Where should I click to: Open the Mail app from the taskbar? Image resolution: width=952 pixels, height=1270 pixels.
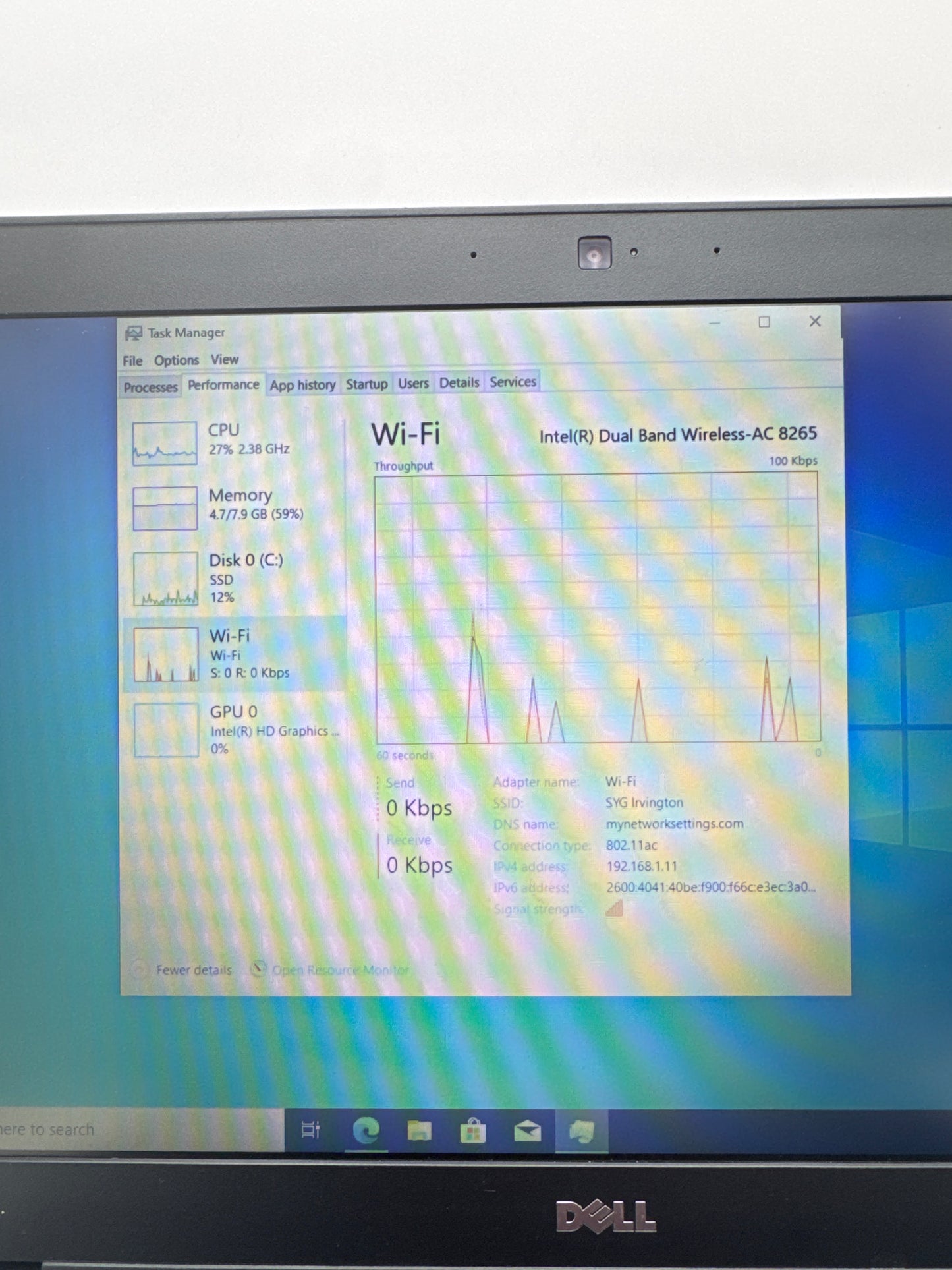(527, 1132)
